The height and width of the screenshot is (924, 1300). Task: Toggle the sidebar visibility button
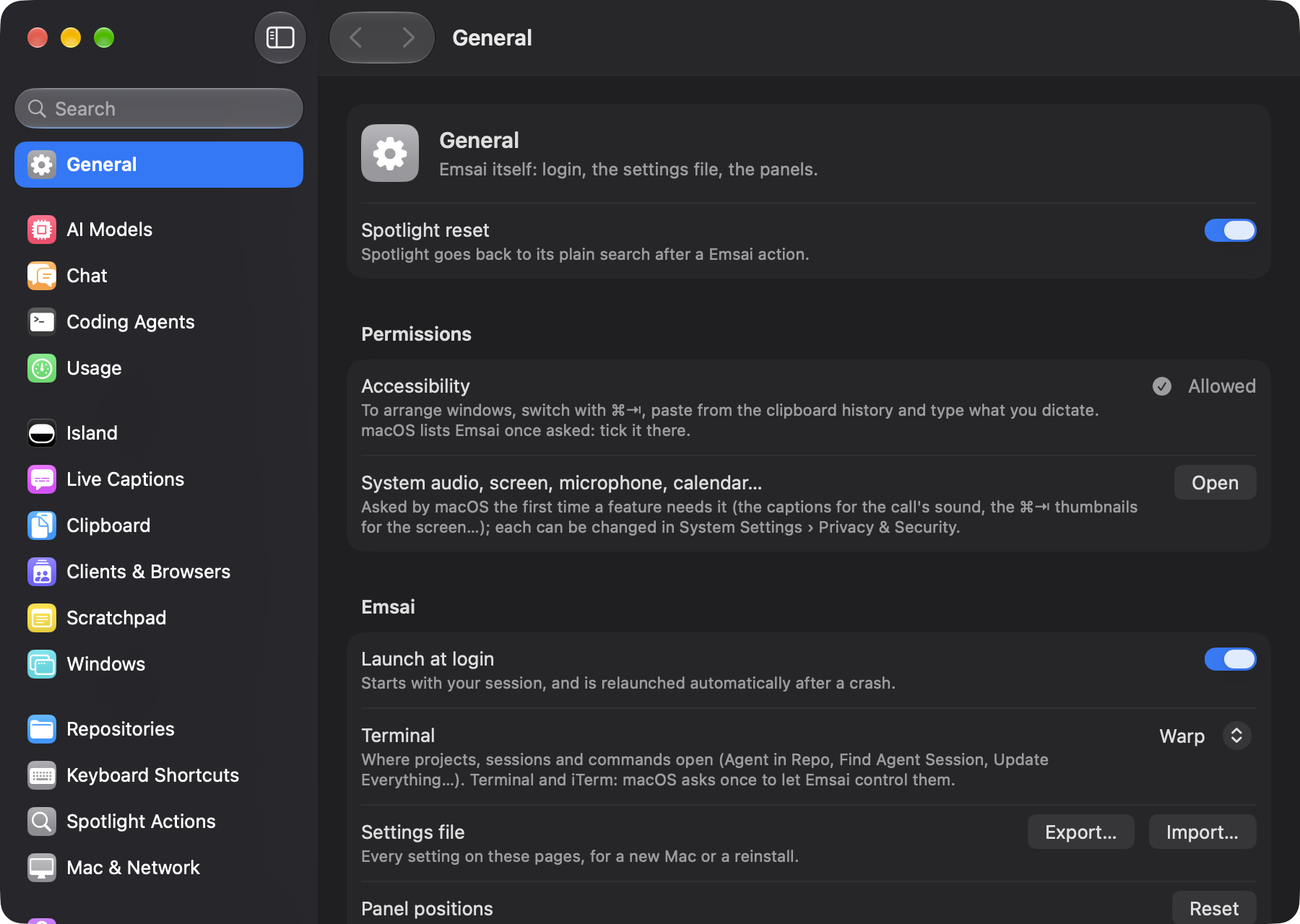(x=280, y=38)
